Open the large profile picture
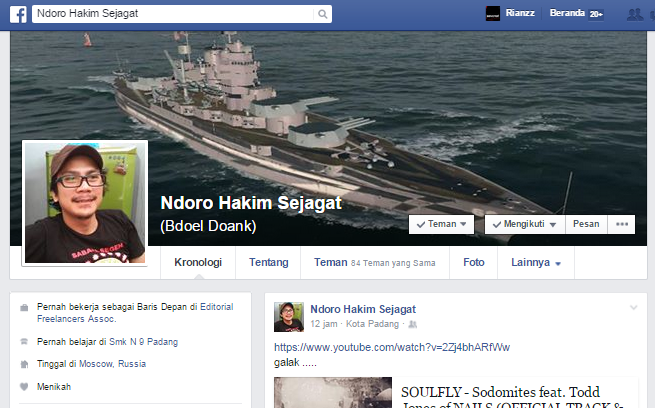The height and width of the screenshot is (408, 655). (x=85, y=203)
